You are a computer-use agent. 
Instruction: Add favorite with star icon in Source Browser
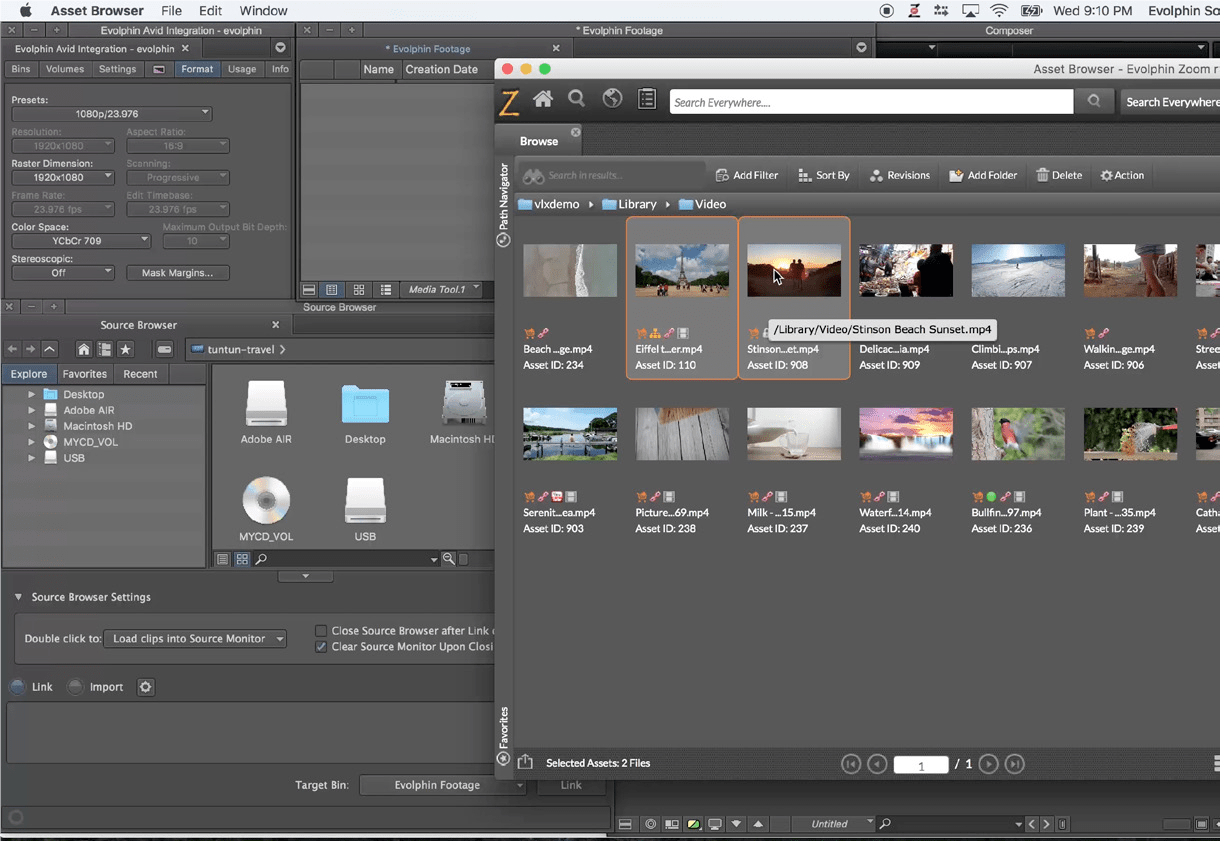pos(125,349)
